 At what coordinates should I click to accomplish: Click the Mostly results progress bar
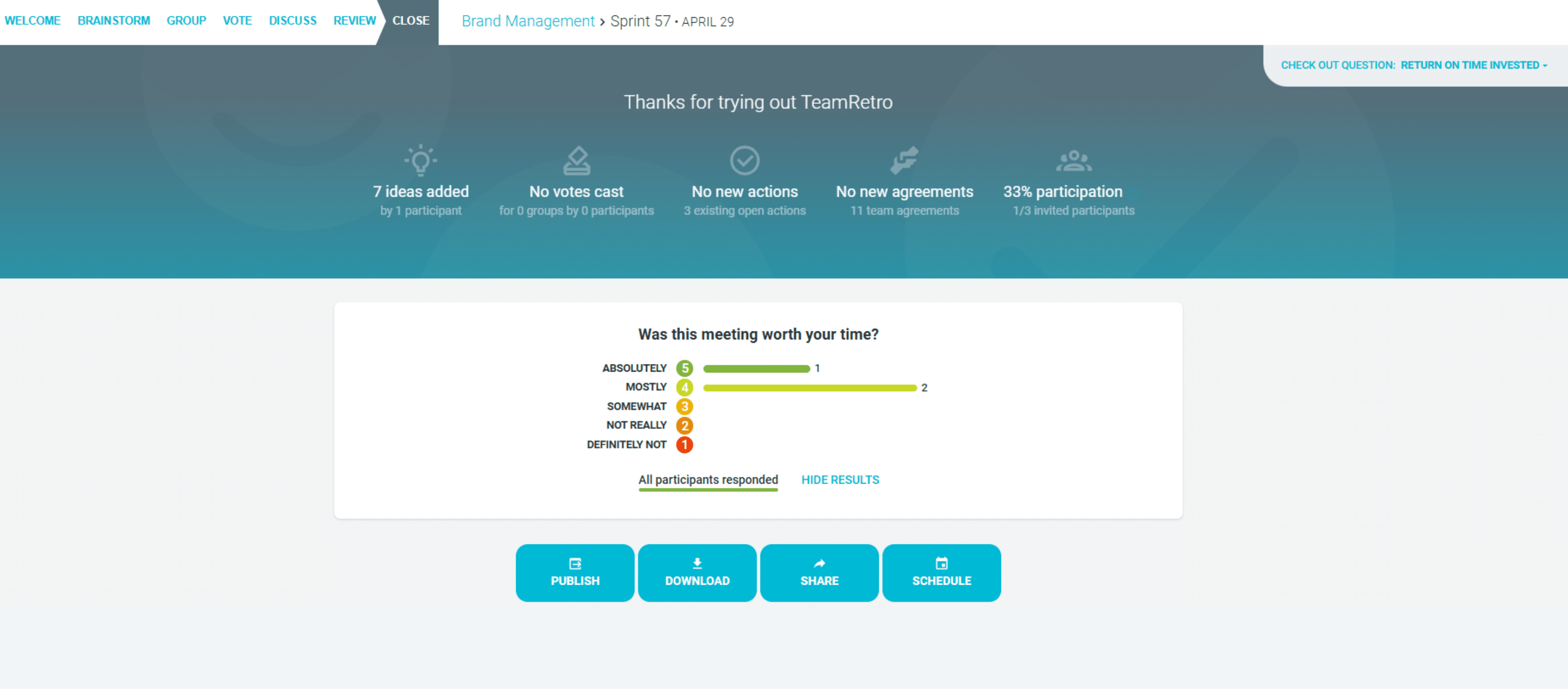tap(809, 388)
